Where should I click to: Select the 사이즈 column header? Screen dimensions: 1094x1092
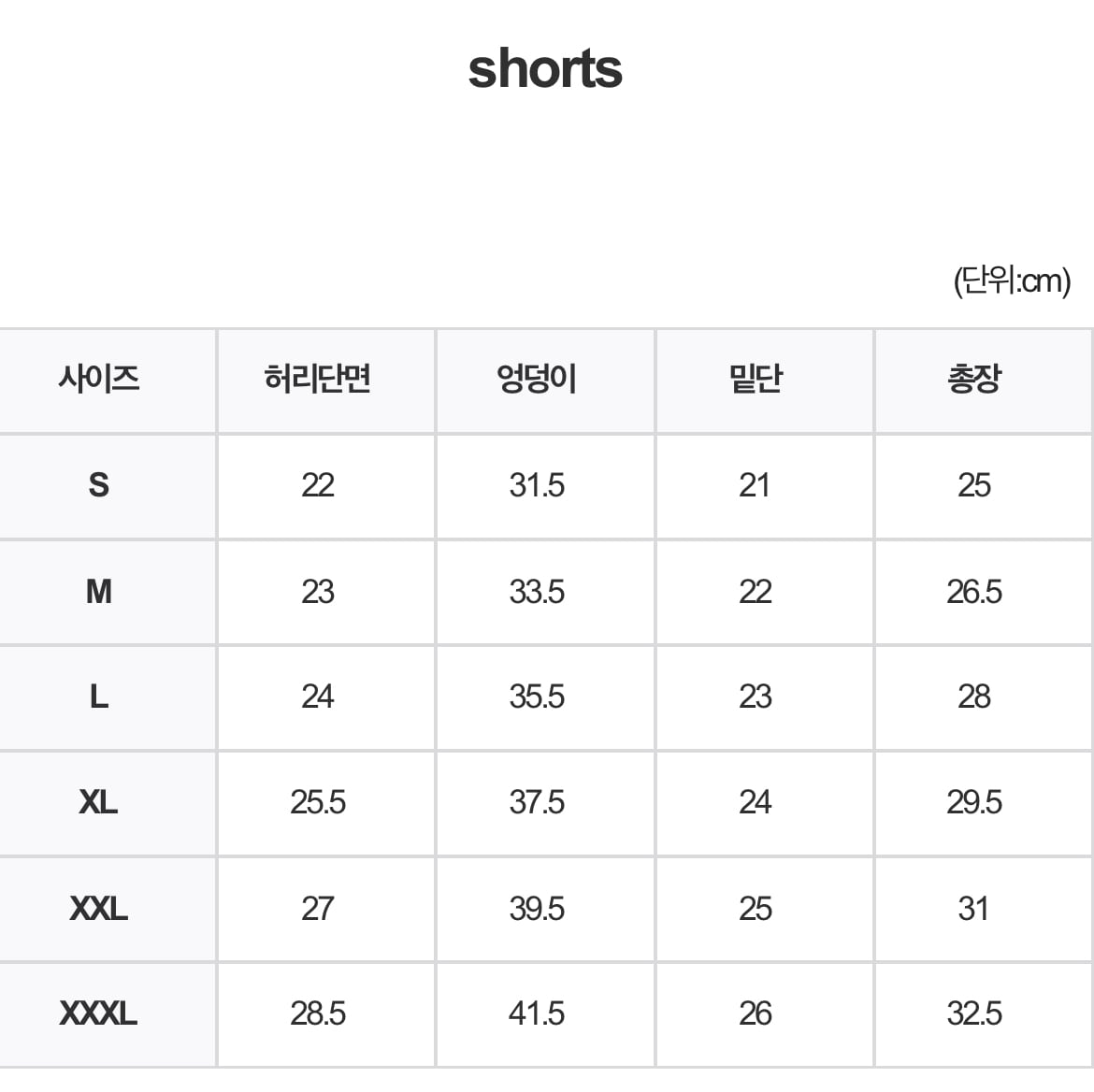click(99, 380)
